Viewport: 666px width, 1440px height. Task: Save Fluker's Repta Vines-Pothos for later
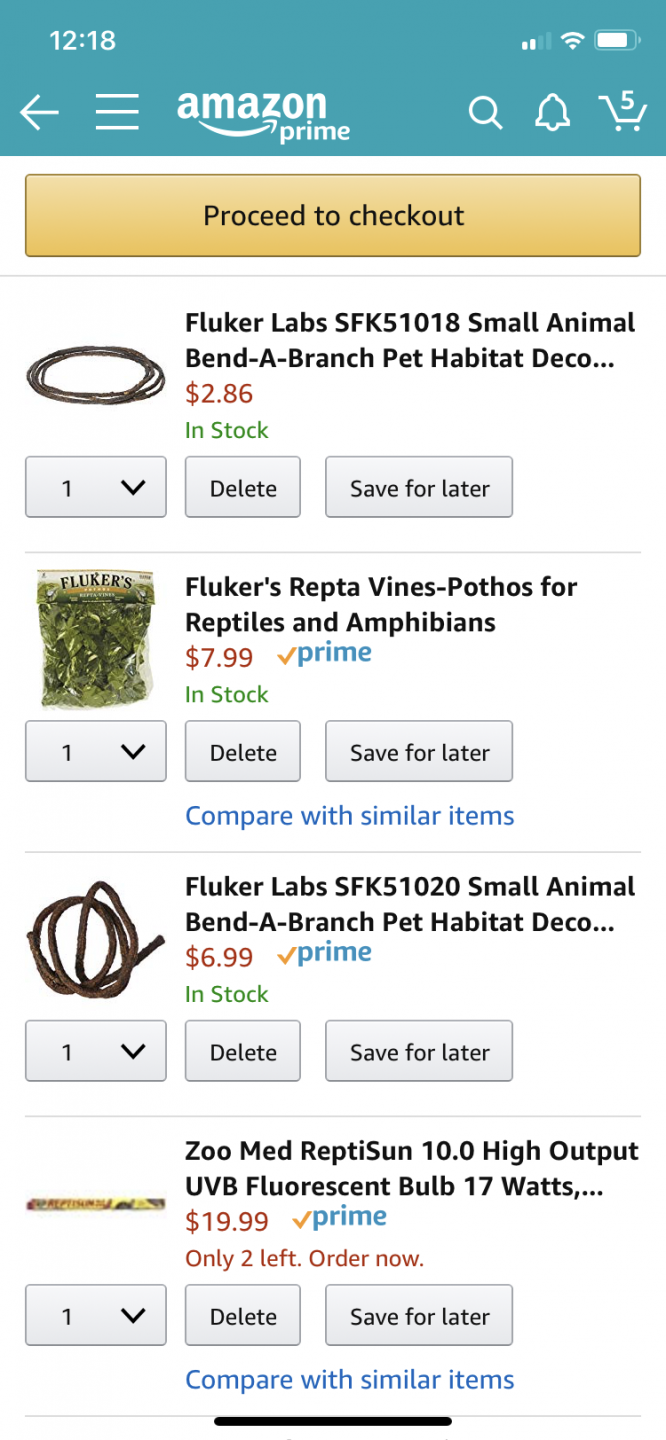click(x=419, y=752)
